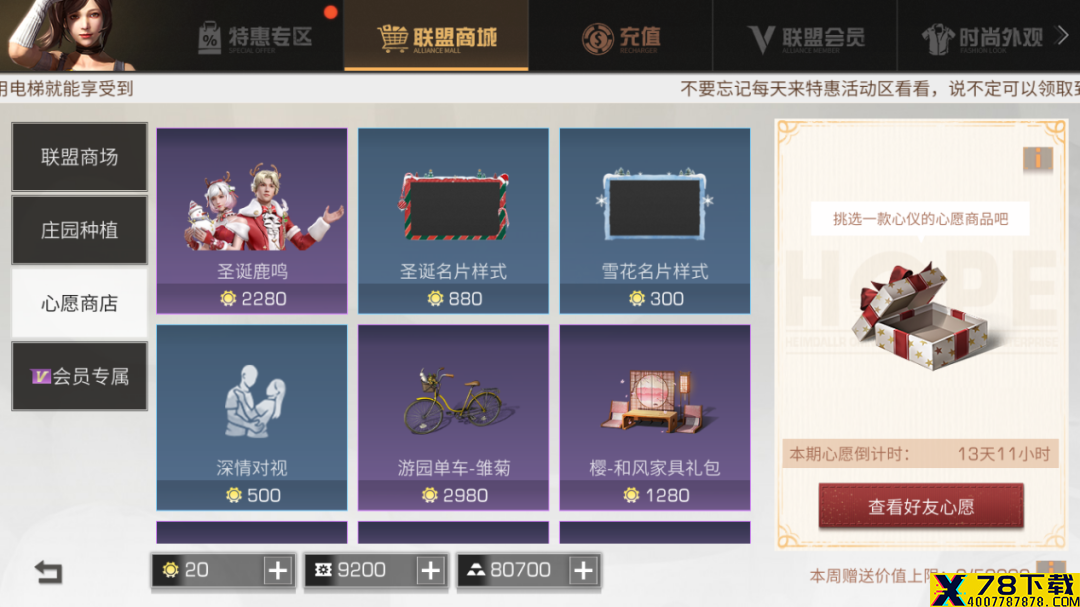
Task: Open 时尚外观 tab
Action: point(982,37)
